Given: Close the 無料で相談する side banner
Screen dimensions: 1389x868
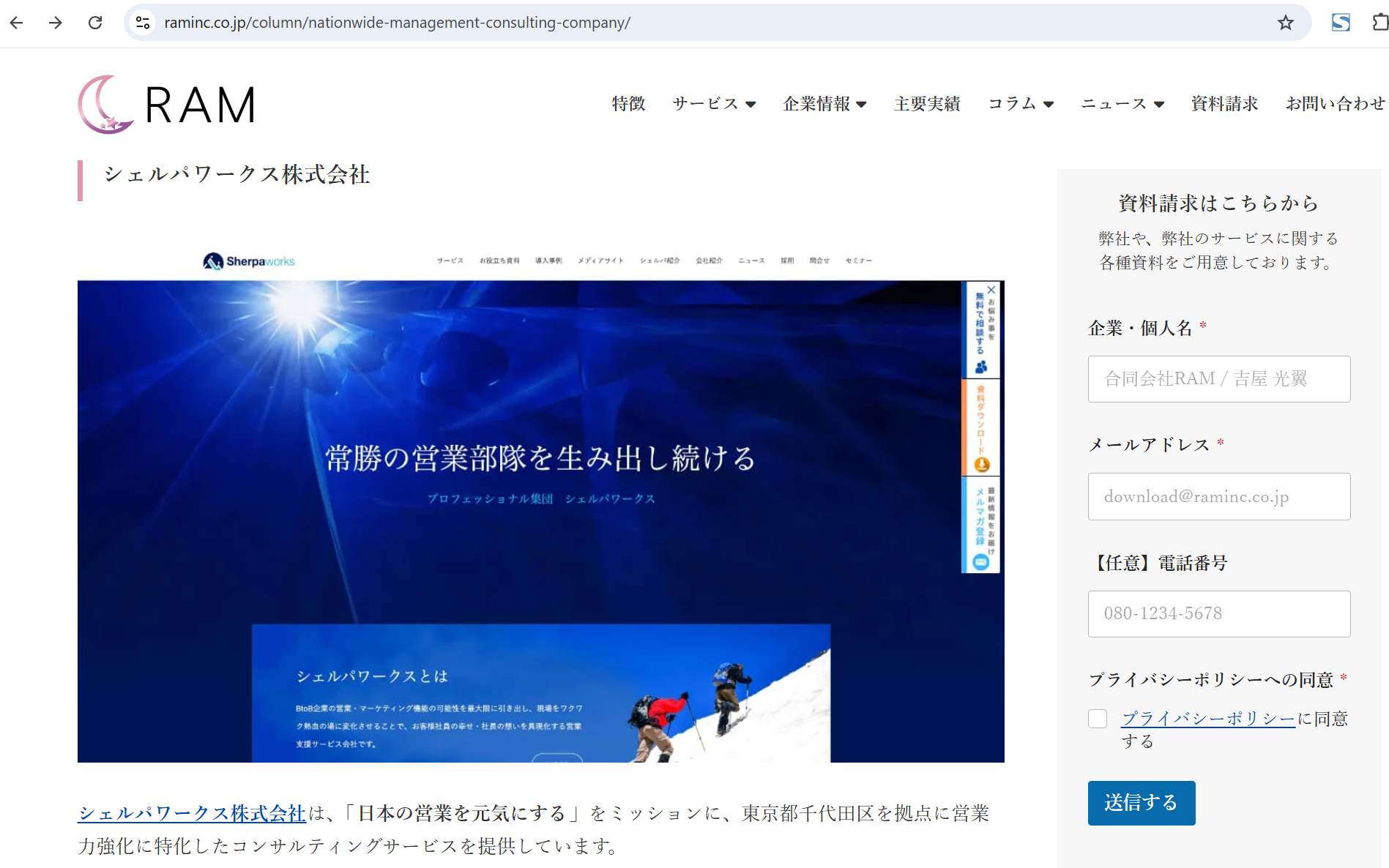Looking at the screenshot, I should click(991, 290).
